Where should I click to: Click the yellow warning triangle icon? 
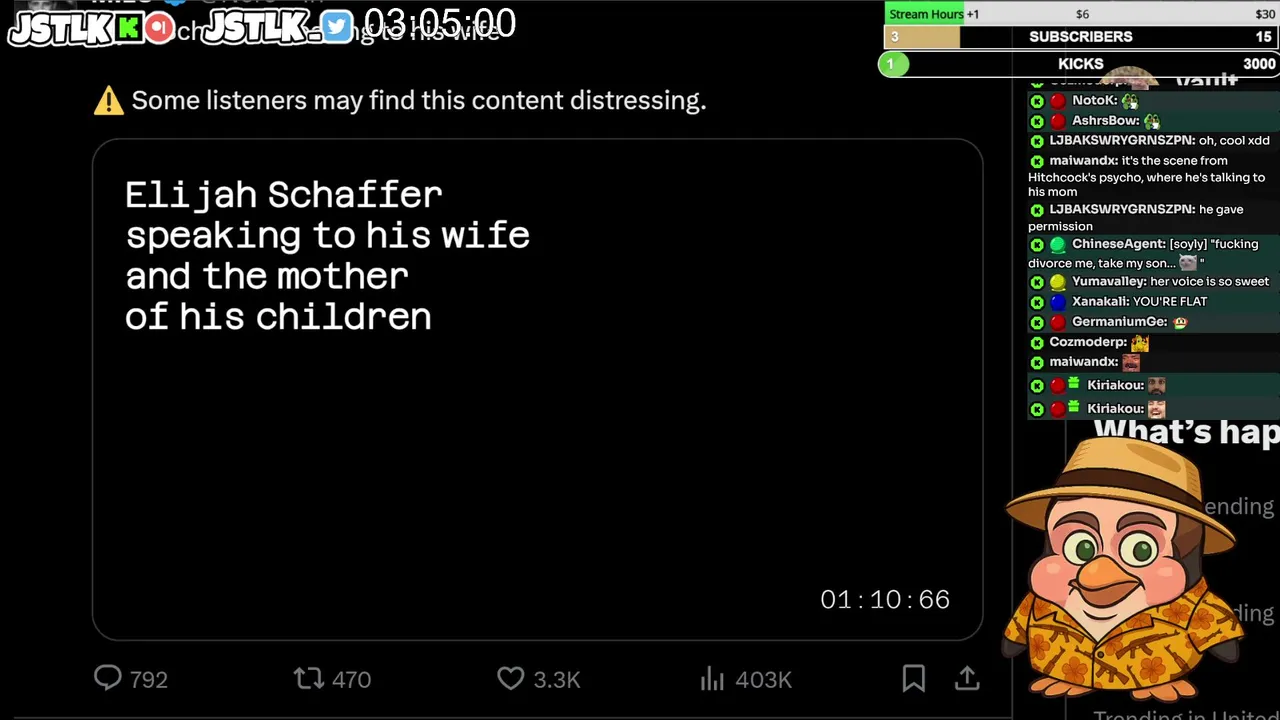tap(108, 100)
